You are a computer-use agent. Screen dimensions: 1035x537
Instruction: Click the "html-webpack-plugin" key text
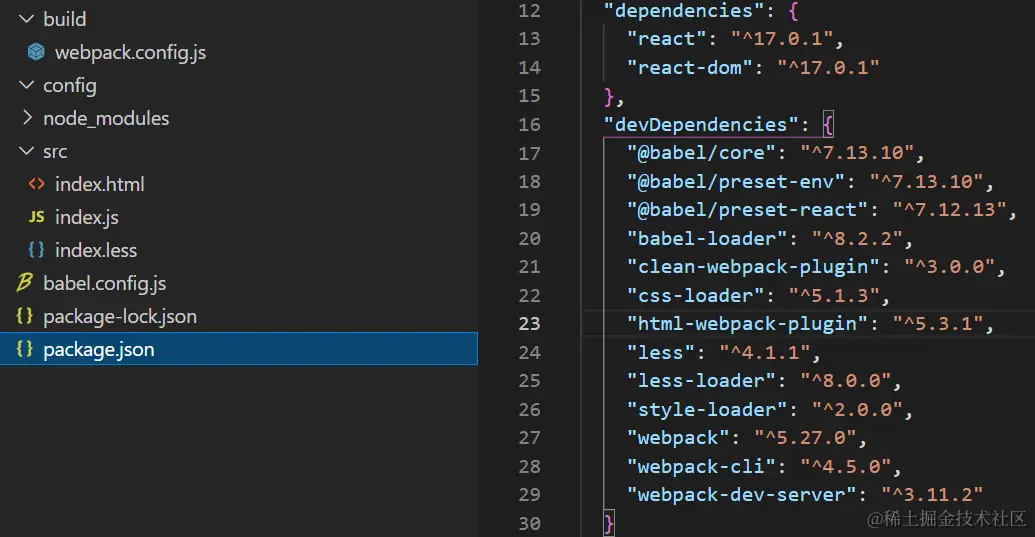pyautogui.click(x=748, y=324)
